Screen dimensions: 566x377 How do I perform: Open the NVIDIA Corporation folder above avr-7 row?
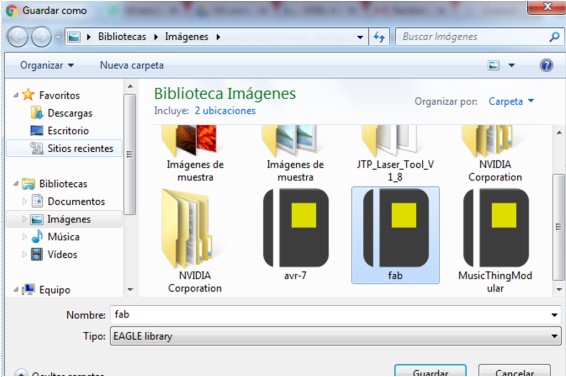coord(195,240)
